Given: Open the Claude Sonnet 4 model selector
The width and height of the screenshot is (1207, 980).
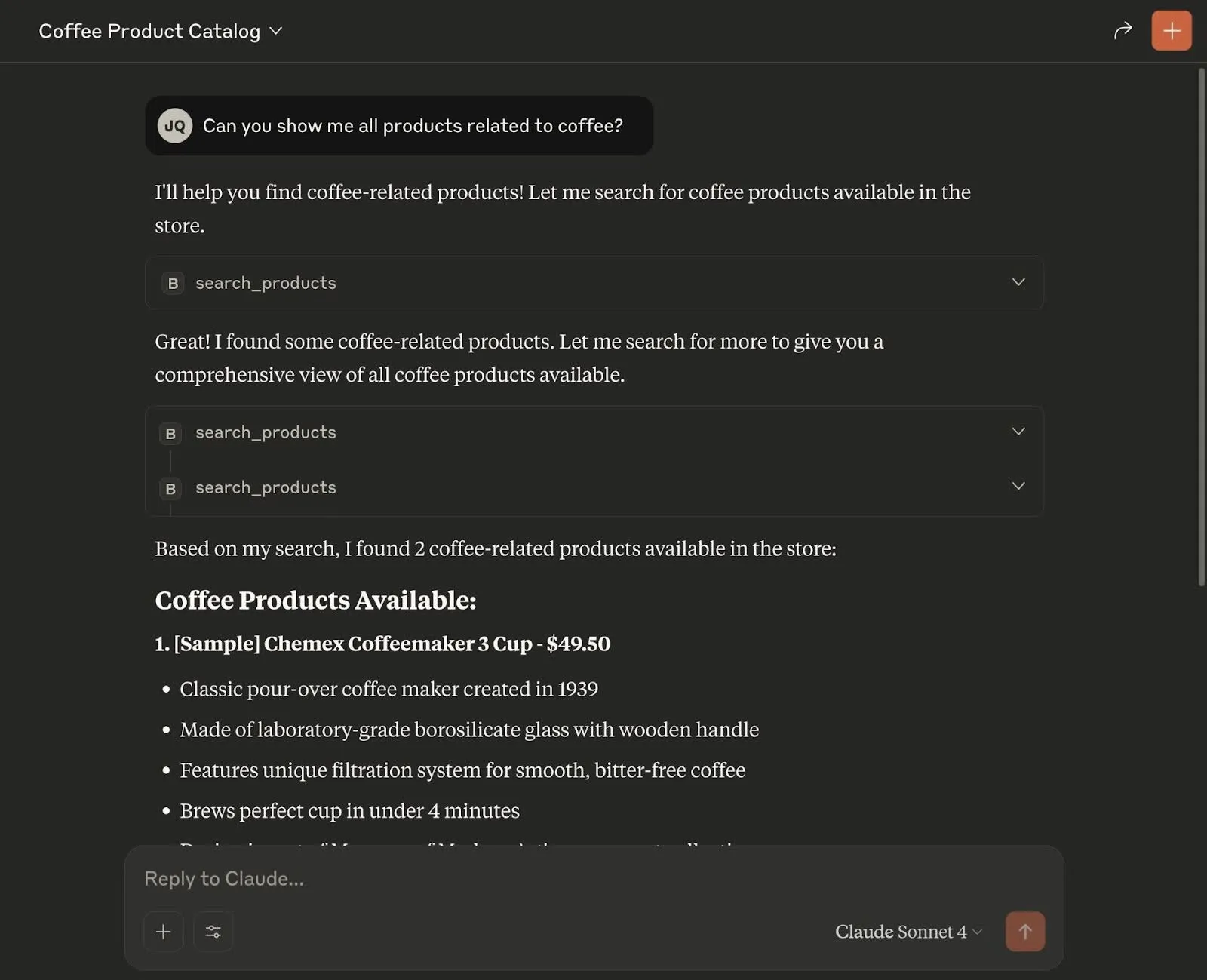Looking at the screenshot, I should coord(908,932).
